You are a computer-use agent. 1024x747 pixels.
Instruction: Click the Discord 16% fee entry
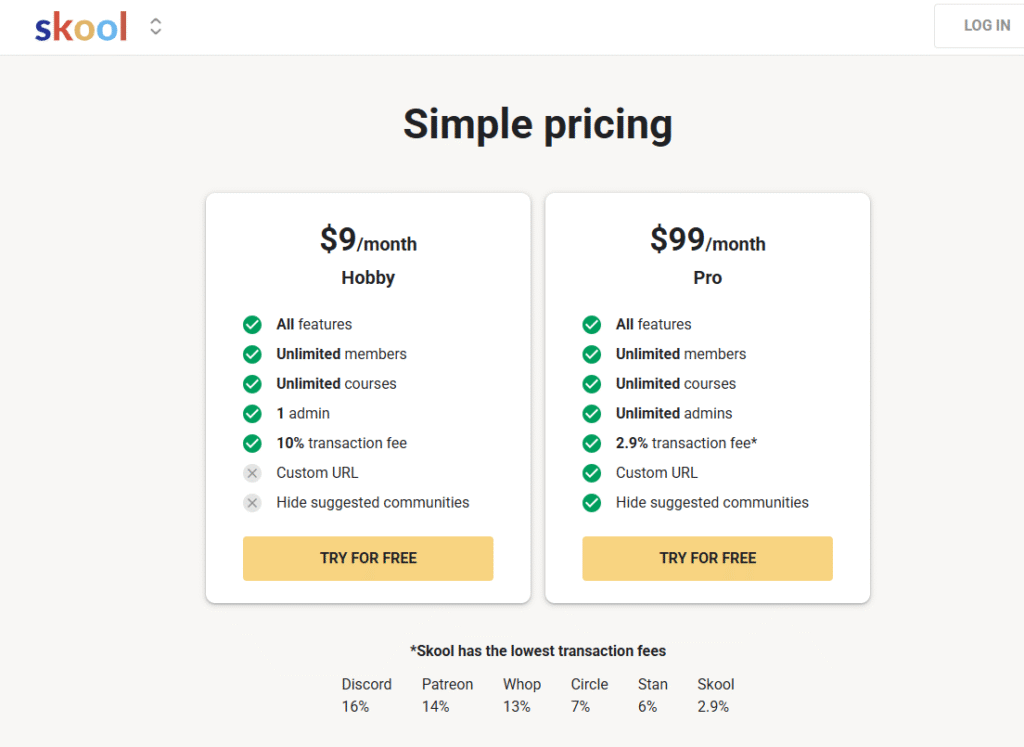(x=366, y=695)
